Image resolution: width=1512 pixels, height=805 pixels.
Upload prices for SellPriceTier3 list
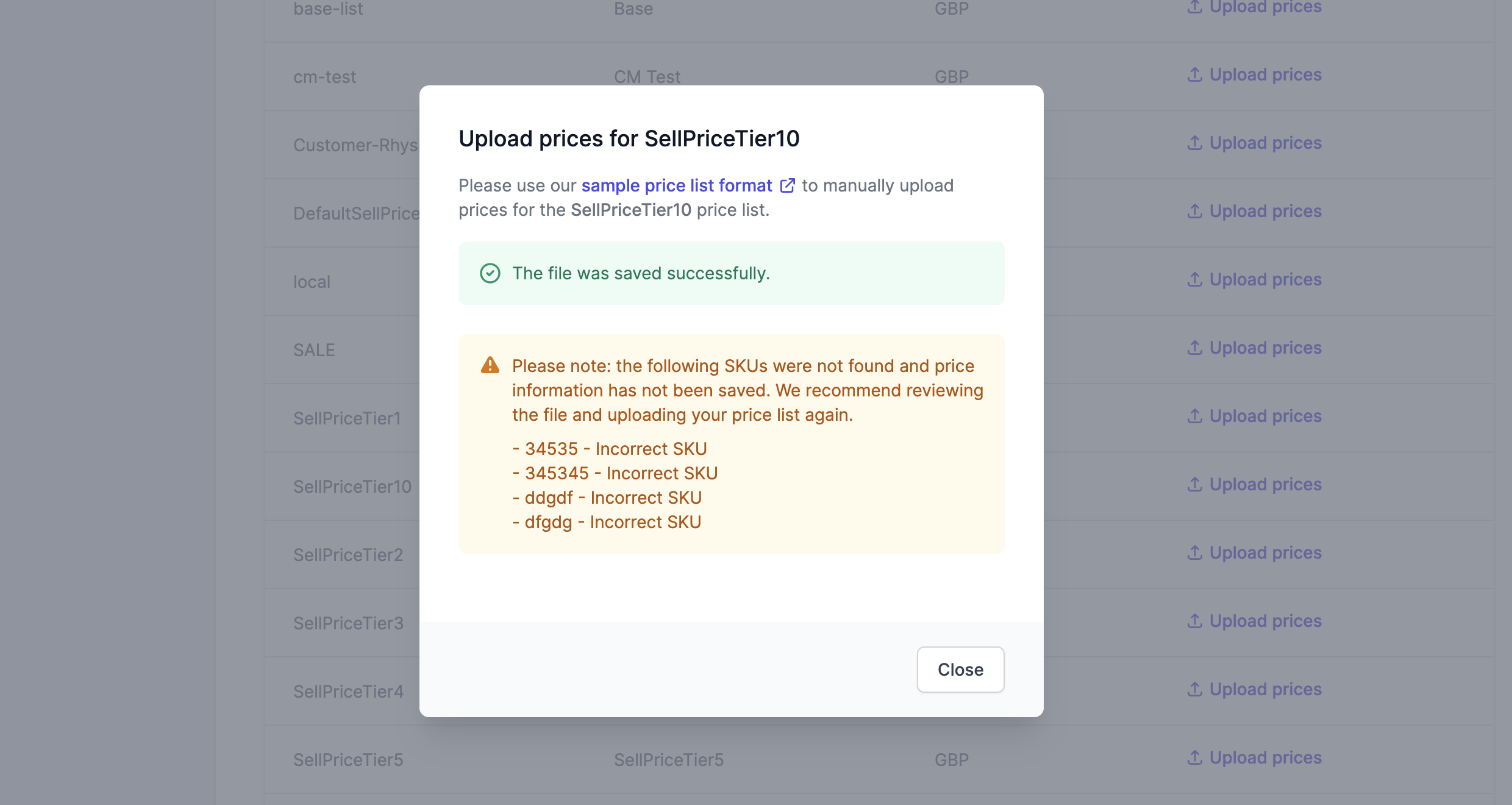coord(1255,621)
